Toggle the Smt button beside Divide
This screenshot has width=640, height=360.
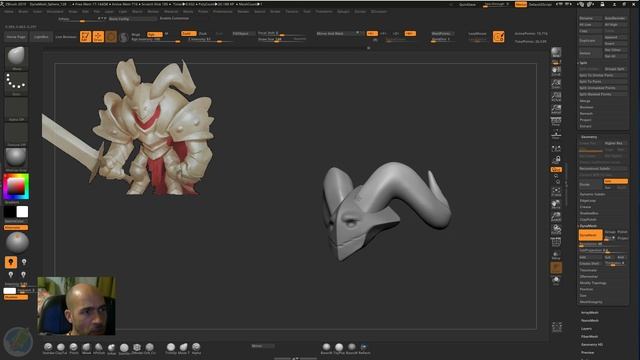(616, 181)
